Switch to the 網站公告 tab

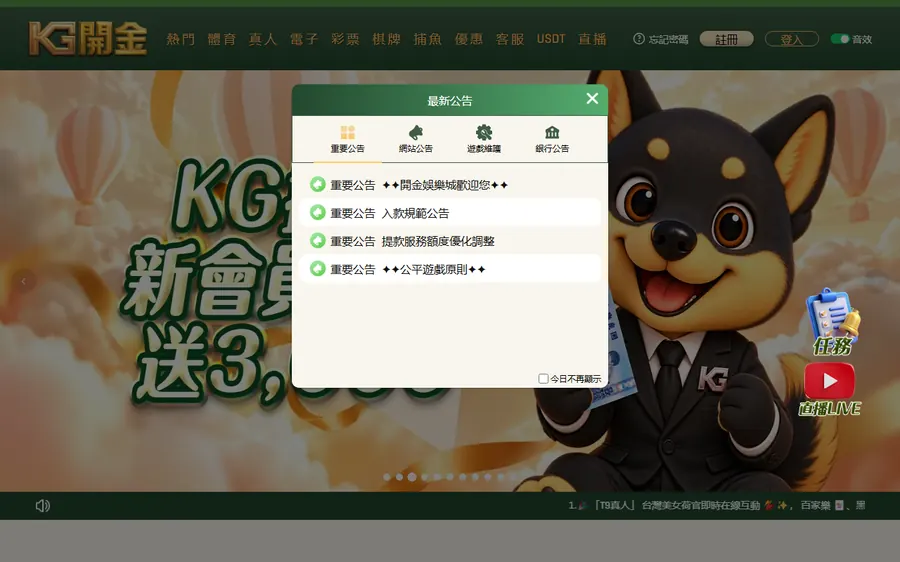tap(416, 139)
